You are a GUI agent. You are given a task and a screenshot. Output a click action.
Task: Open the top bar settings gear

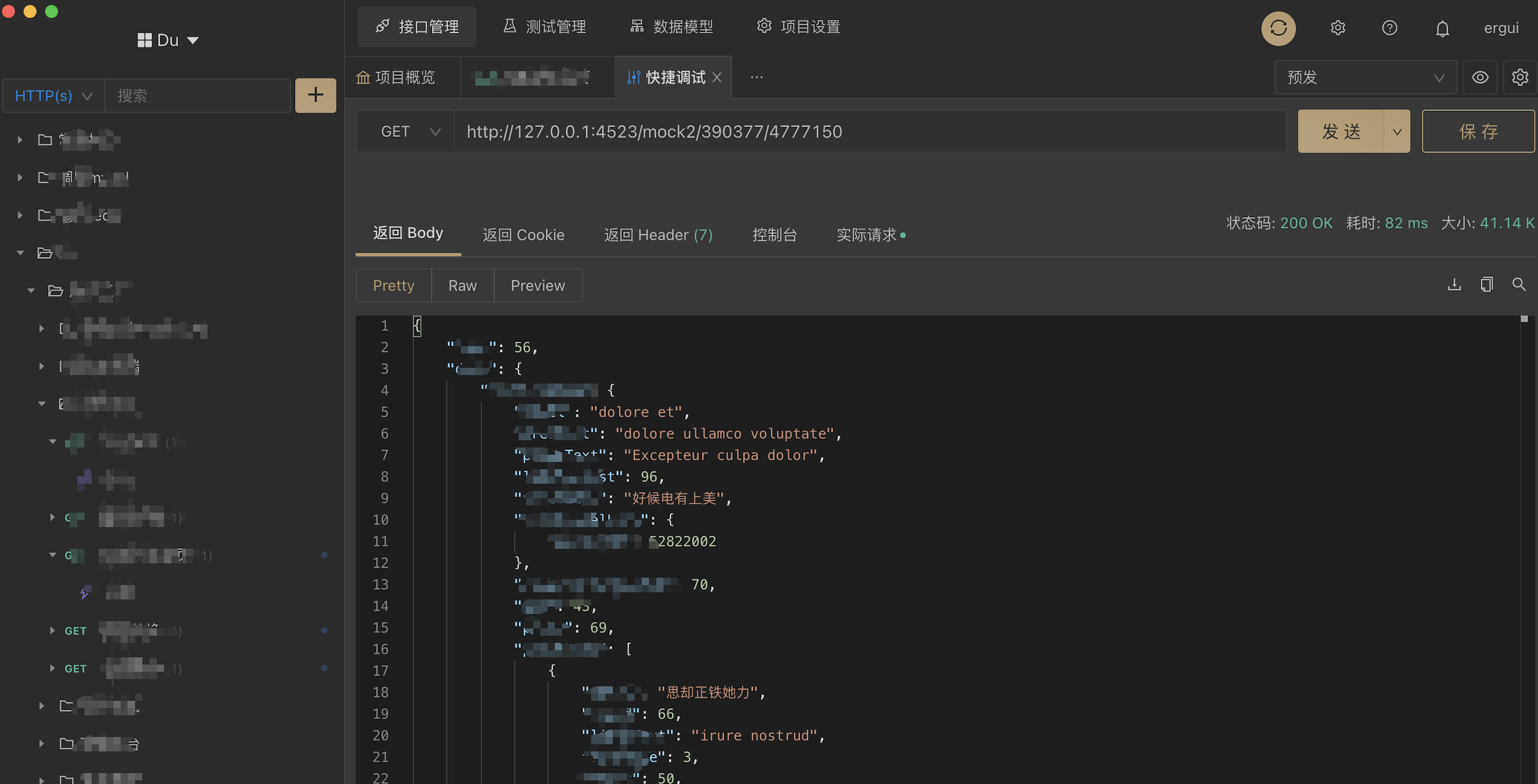click(1337, 28)
